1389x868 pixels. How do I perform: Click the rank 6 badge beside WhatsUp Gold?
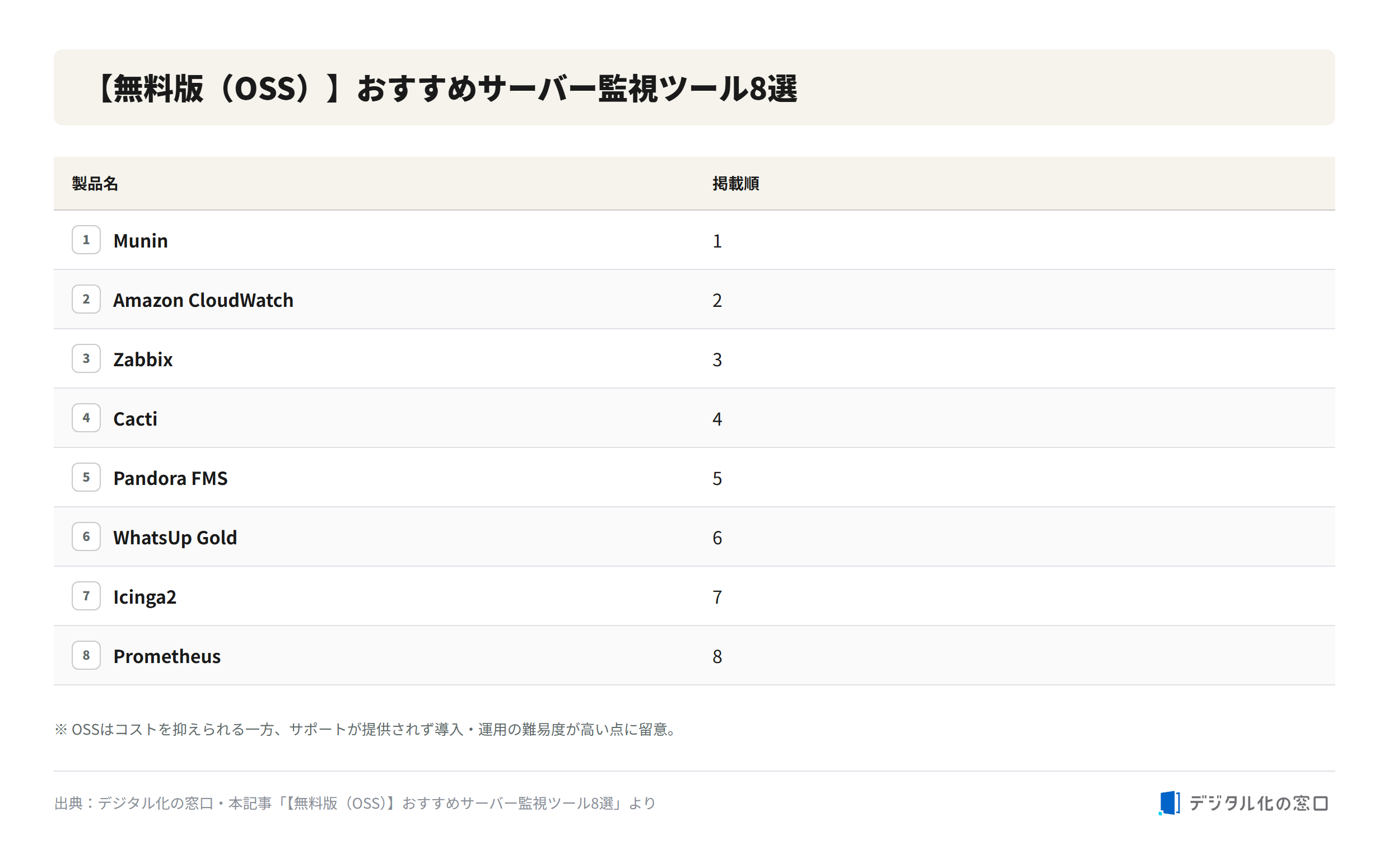point(86,536)
